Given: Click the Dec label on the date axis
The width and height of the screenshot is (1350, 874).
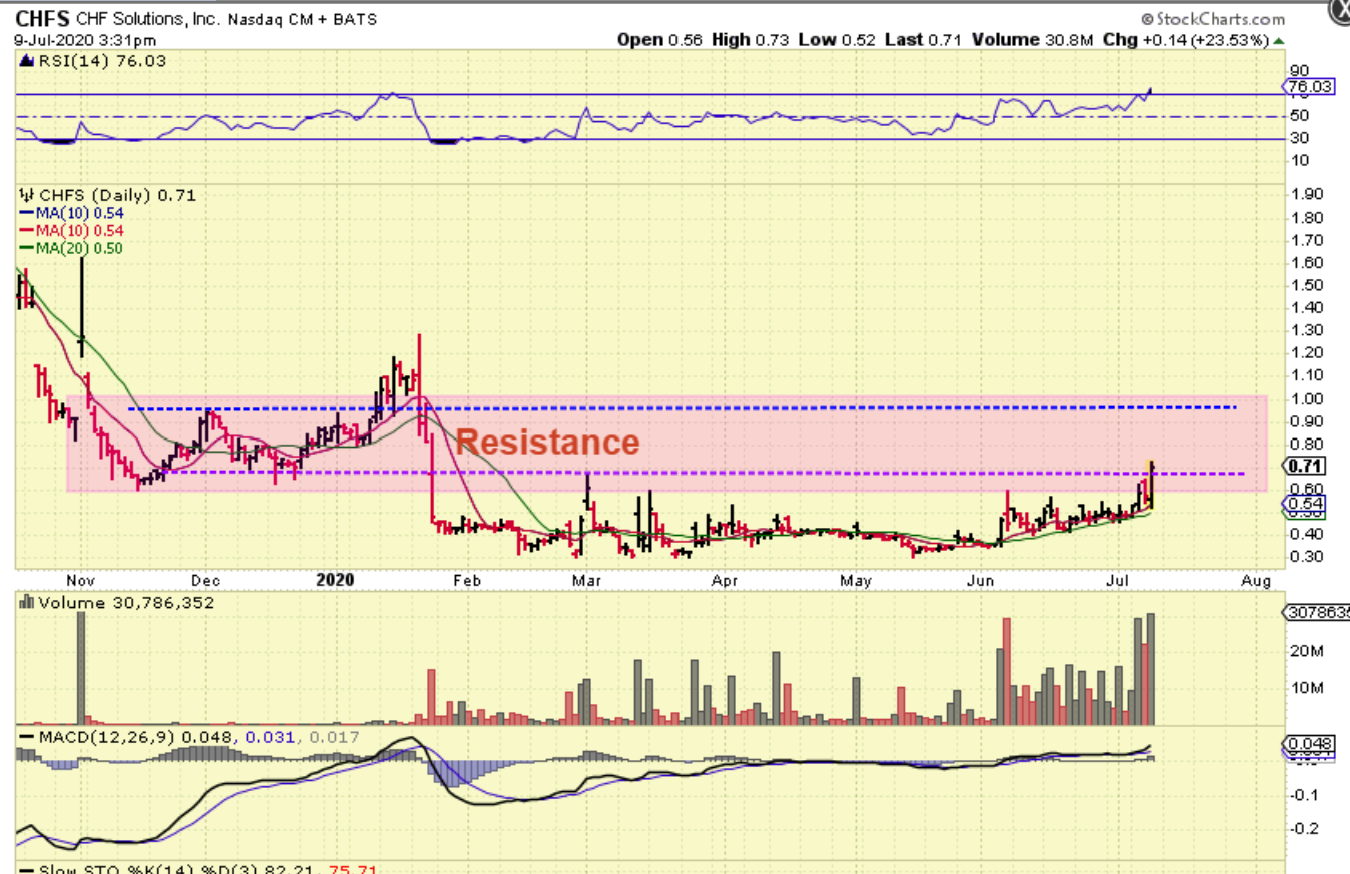Looking at the screenshot, I should [205, 579].
